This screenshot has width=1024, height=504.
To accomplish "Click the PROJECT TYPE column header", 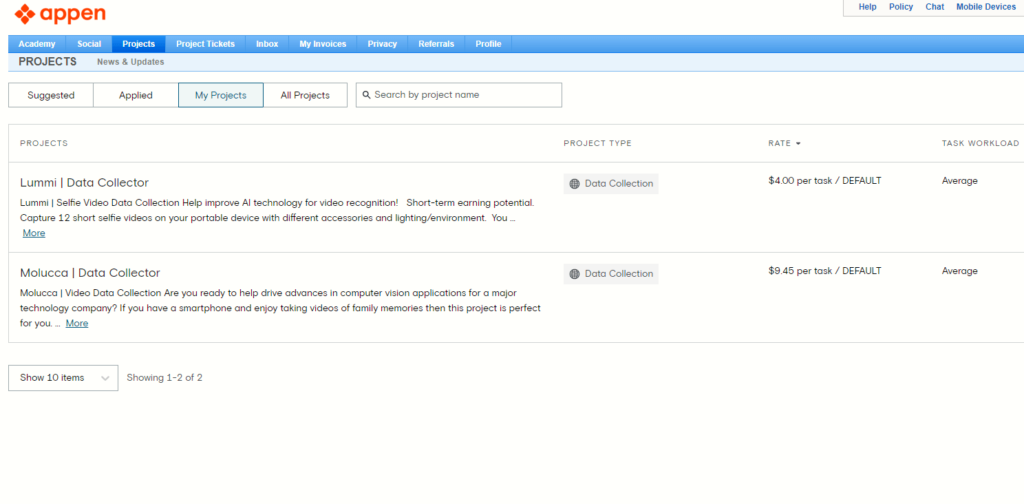I will 598,144.
